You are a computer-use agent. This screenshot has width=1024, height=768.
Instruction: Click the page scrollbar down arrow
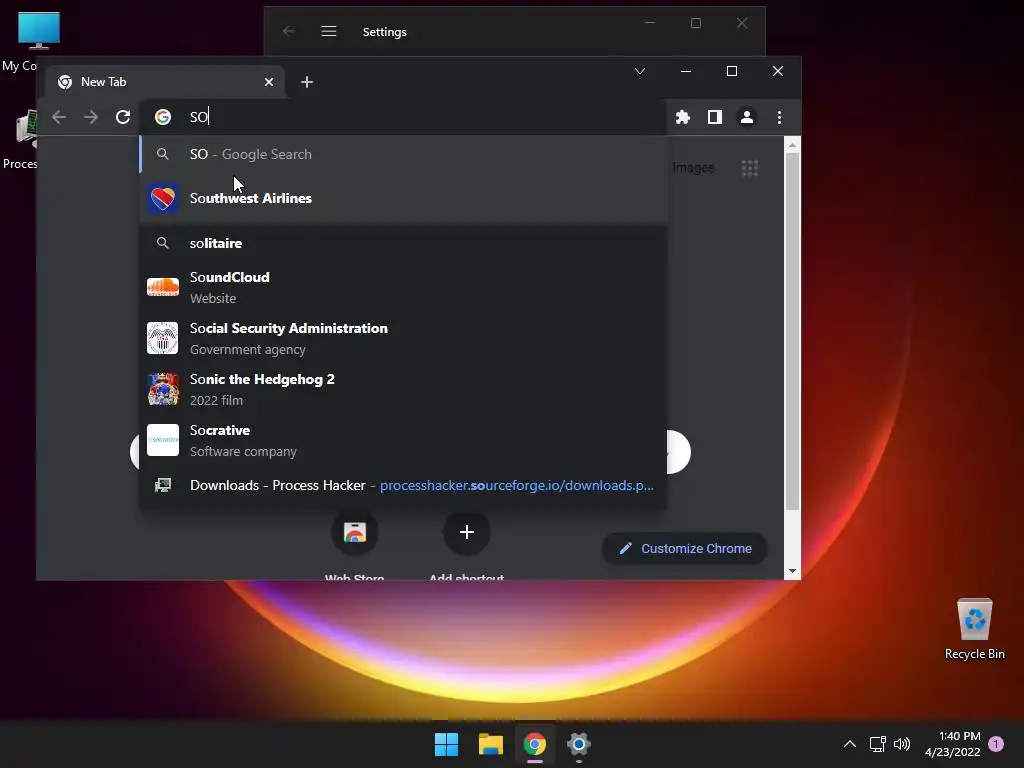pyautogui.click(x=792, y=571)
